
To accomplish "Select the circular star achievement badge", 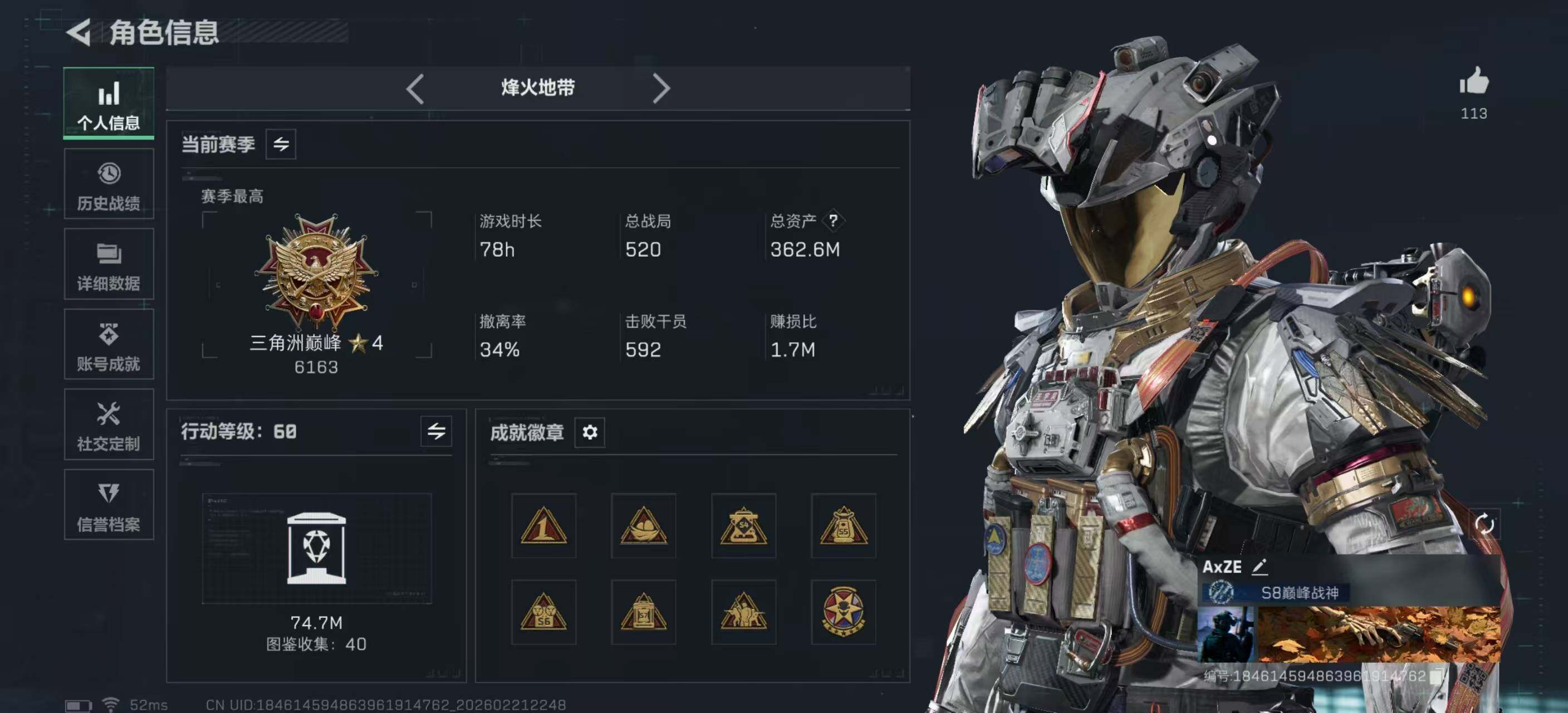I will 843,612.
